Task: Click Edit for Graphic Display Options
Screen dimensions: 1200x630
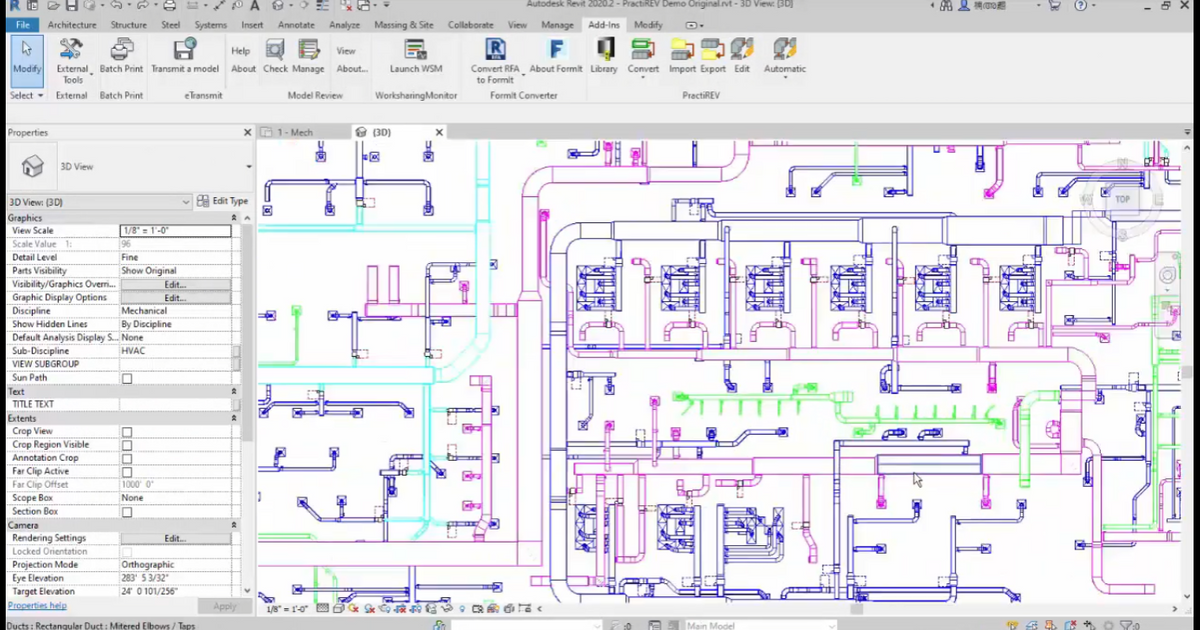Action: coord(175,298)
